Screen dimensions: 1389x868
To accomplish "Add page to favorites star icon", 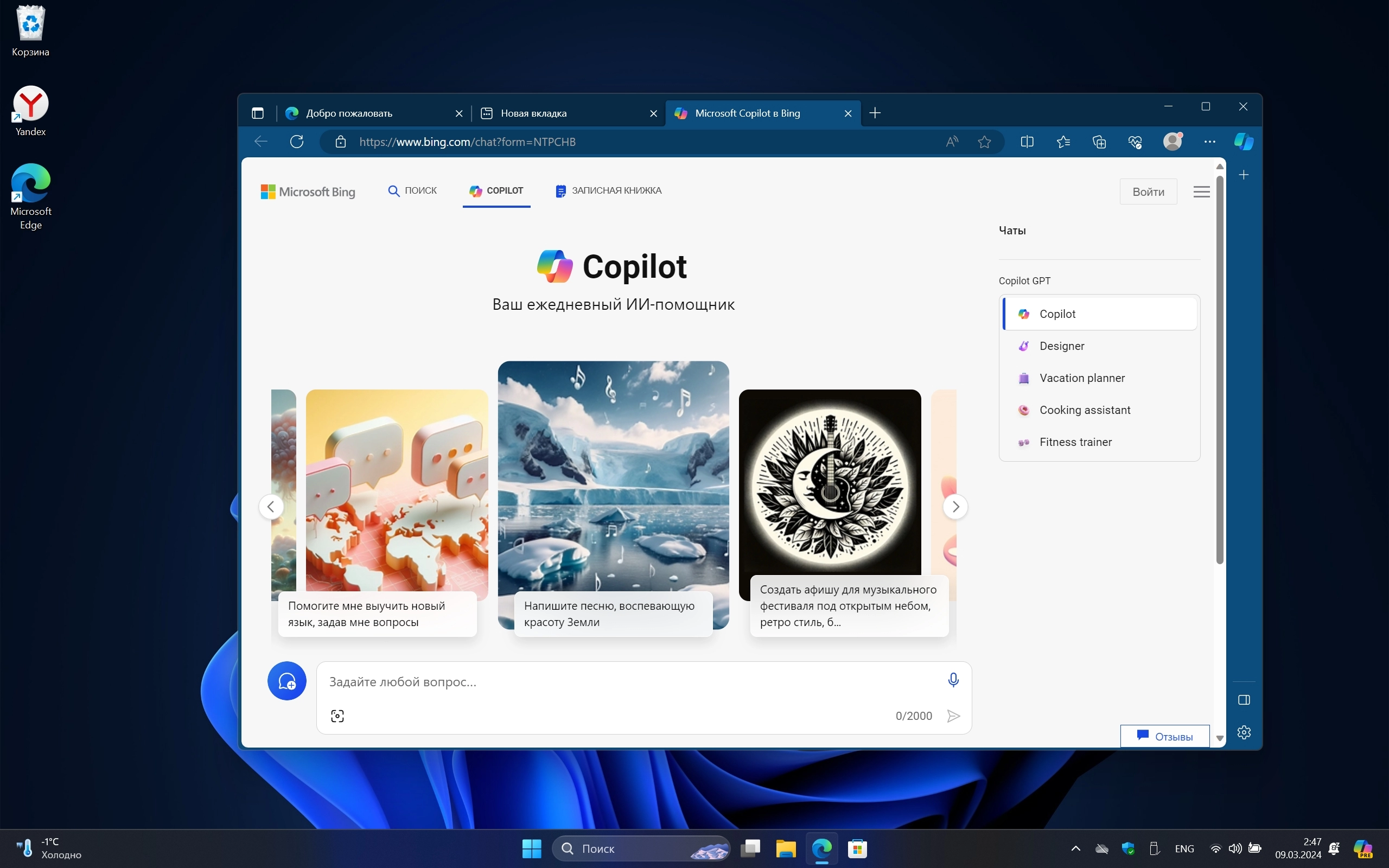I will coord(984,141).
